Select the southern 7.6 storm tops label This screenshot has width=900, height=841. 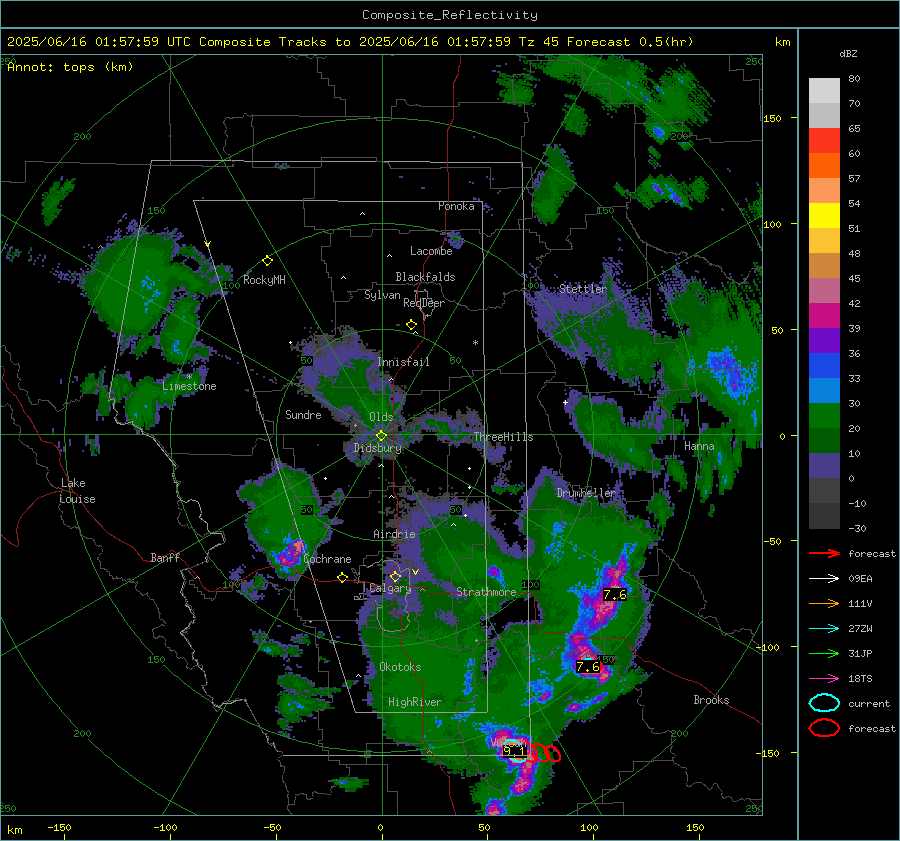[x=587, y=666]
